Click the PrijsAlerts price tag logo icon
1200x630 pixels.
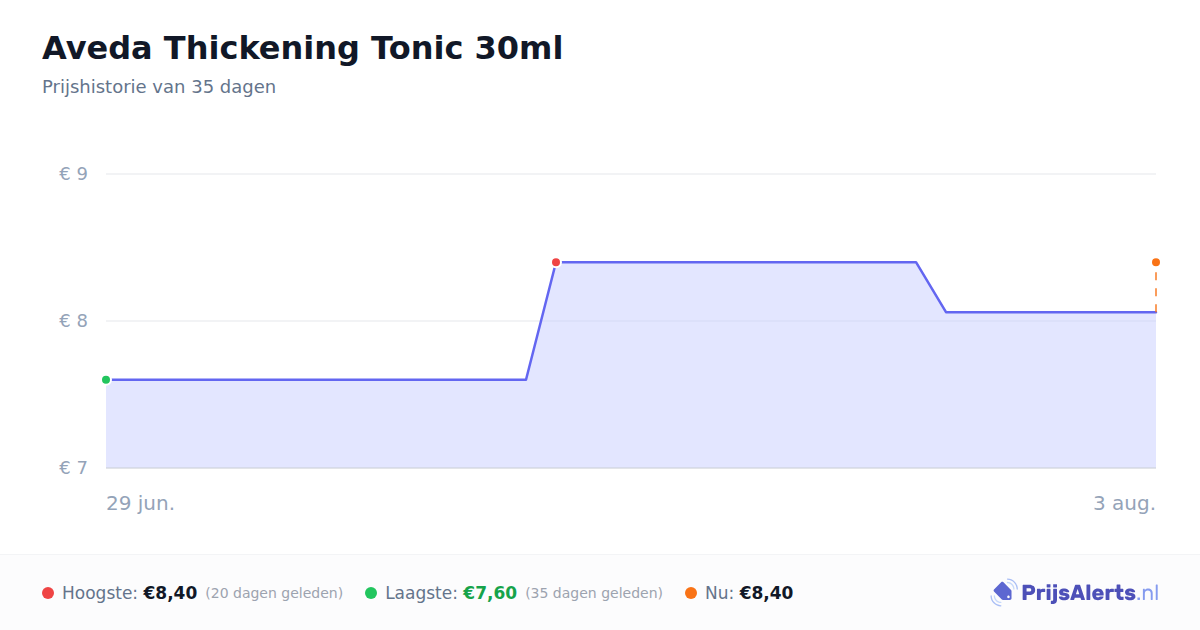[x=1003, y=593]
